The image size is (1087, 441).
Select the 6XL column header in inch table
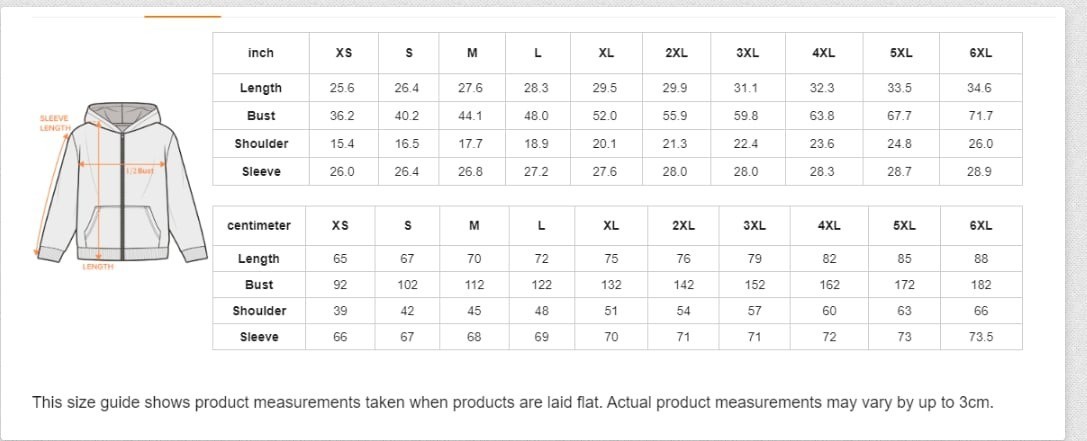[x=980, y=53]
